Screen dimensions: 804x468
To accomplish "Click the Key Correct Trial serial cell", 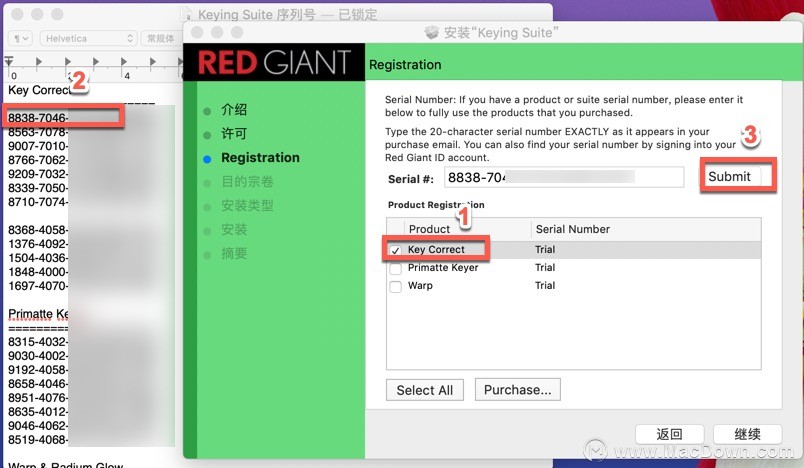I will [545, 250].
